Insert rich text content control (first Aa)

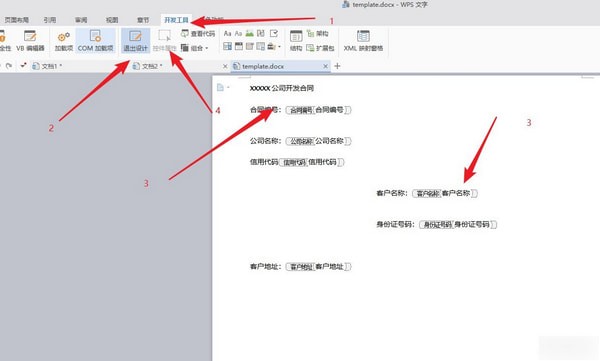coord(227,34)
